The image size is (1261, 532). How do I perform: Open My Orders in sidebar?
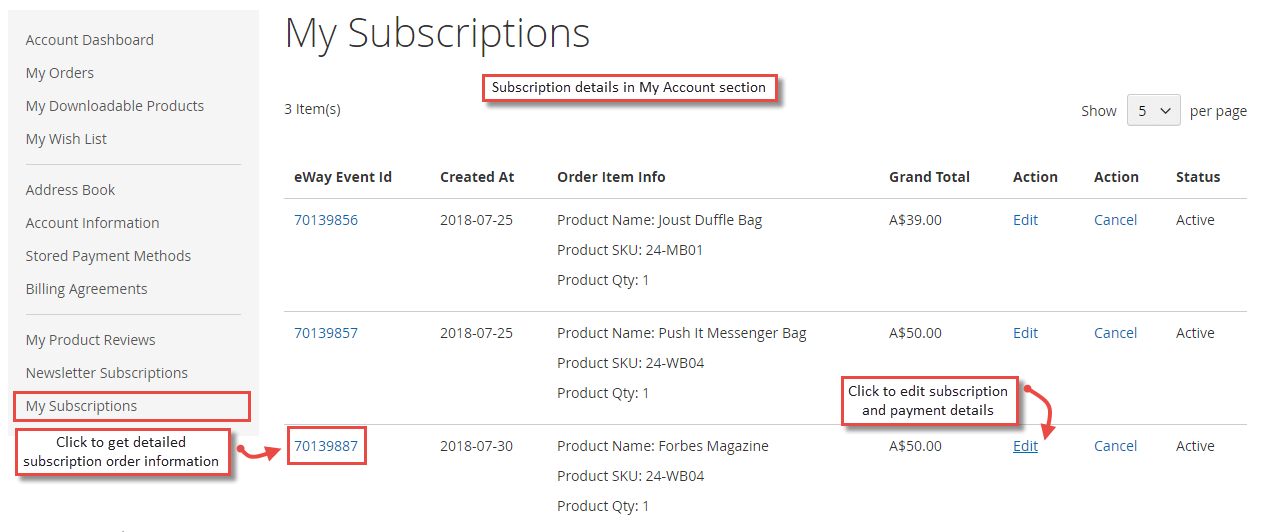pos(60,73)
